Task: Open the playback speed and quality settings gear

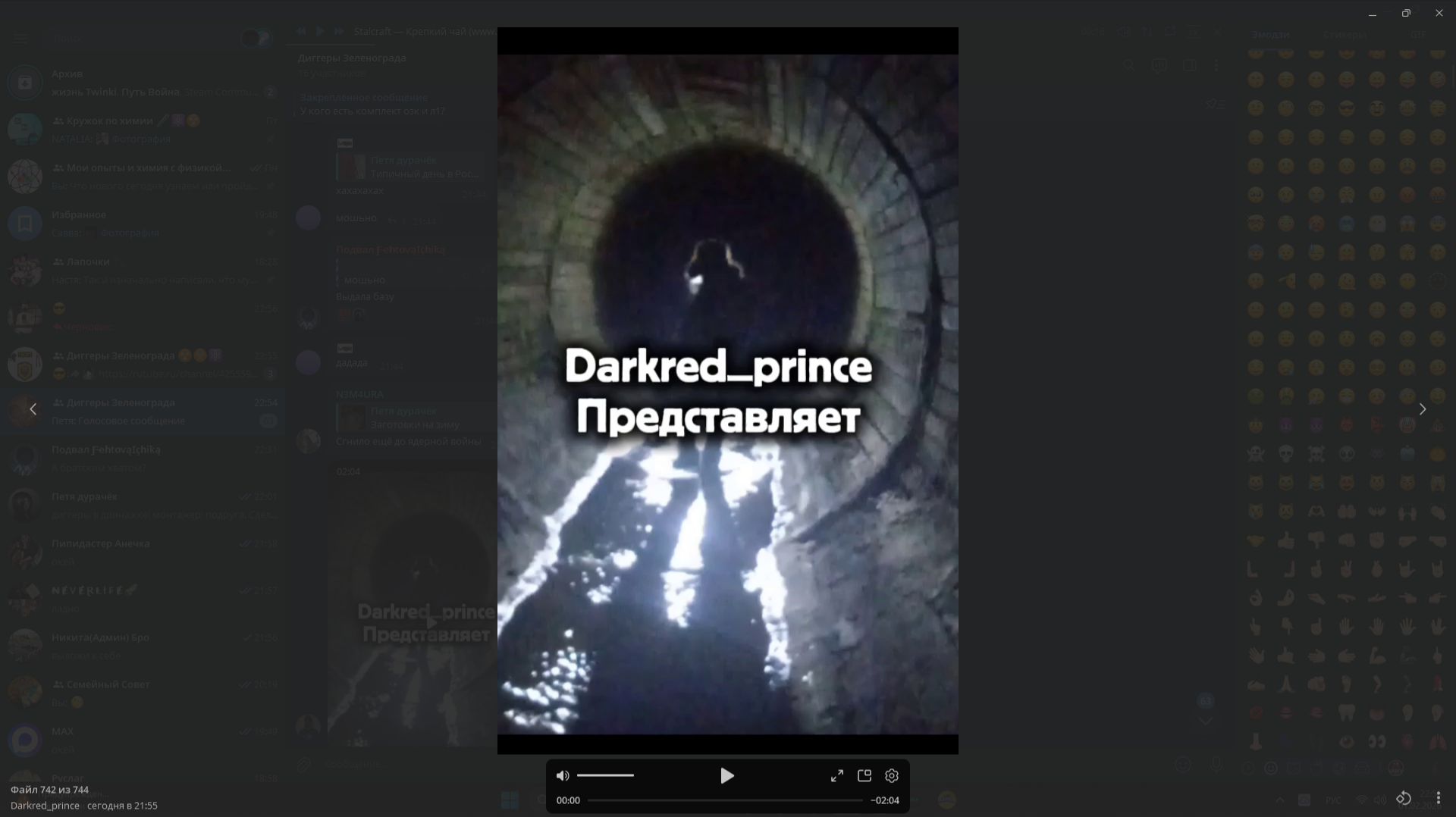Action: click(892, 776)
